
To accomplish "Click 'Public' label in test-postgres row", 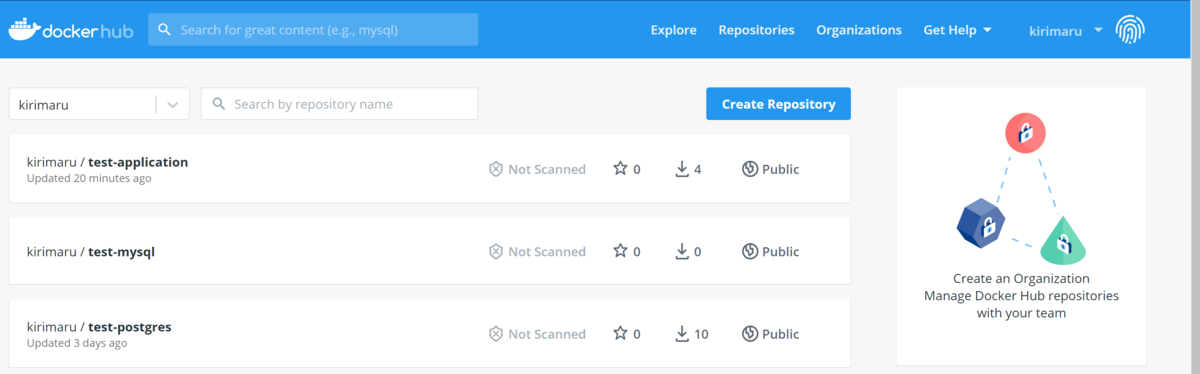I will click(x=781, y=334).
